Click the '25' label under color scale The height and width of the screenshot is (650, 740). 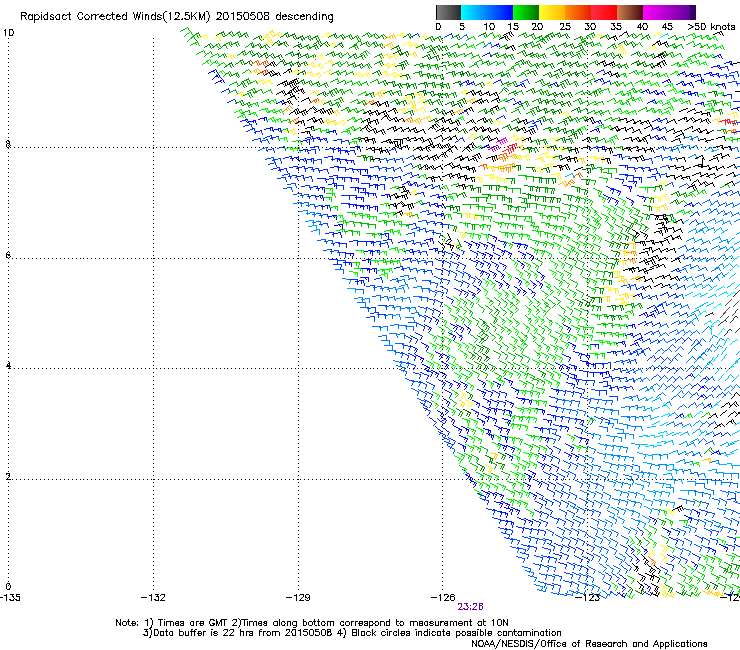(x=565, y=27)
